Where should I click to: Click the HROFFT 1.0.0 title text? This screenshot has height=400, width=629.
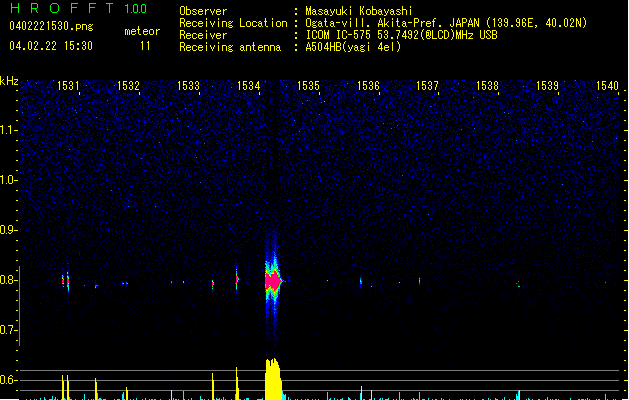point(79,8)
